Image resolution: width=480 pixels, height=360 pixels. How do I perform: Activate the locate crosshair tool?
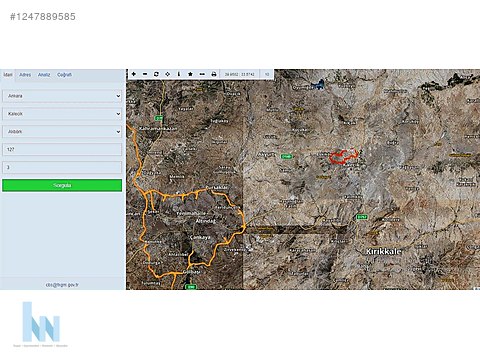tap(168, 74)
